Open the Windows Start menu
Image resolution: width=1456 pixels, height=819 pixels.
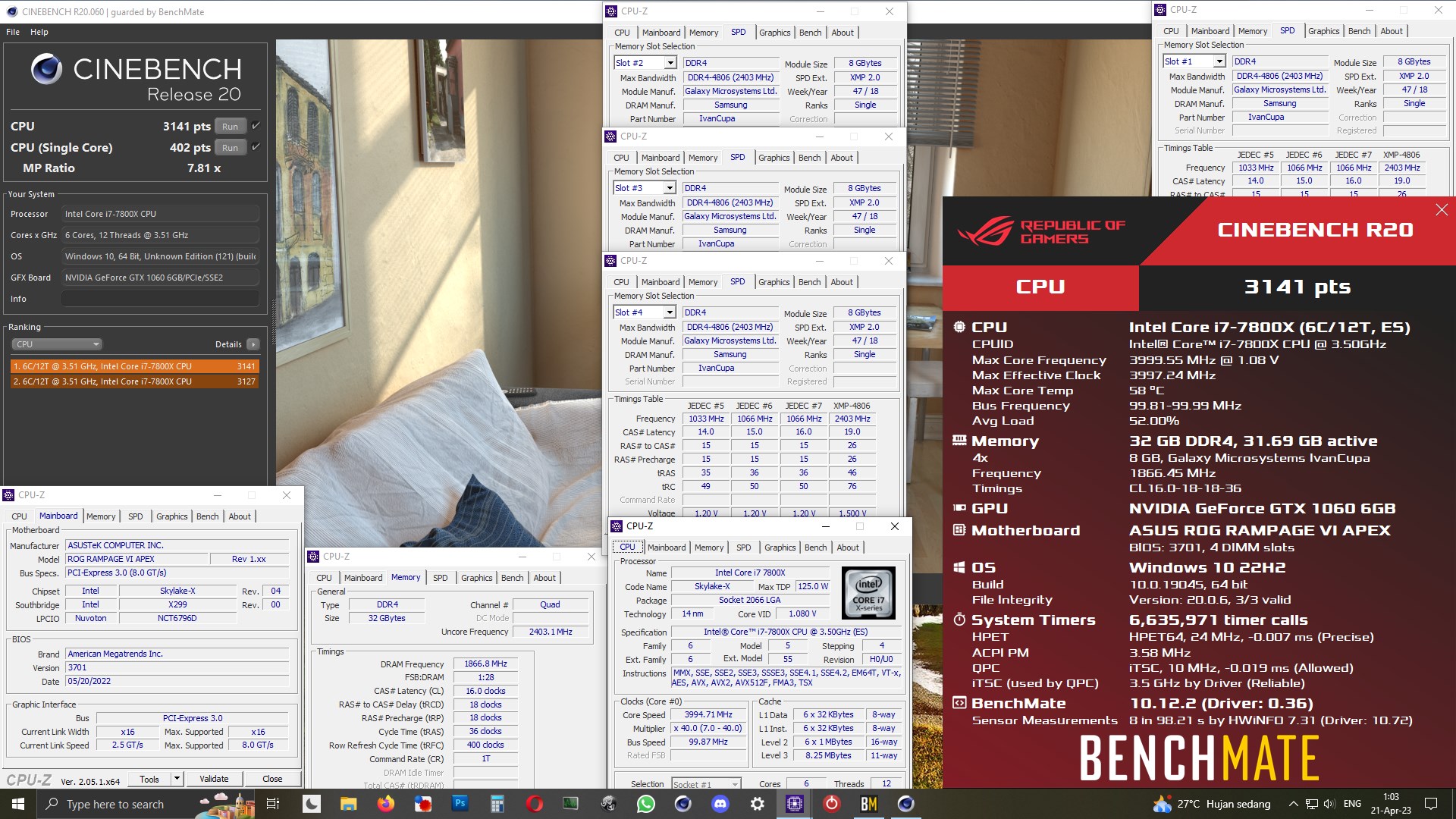click(x=18, y=804)
